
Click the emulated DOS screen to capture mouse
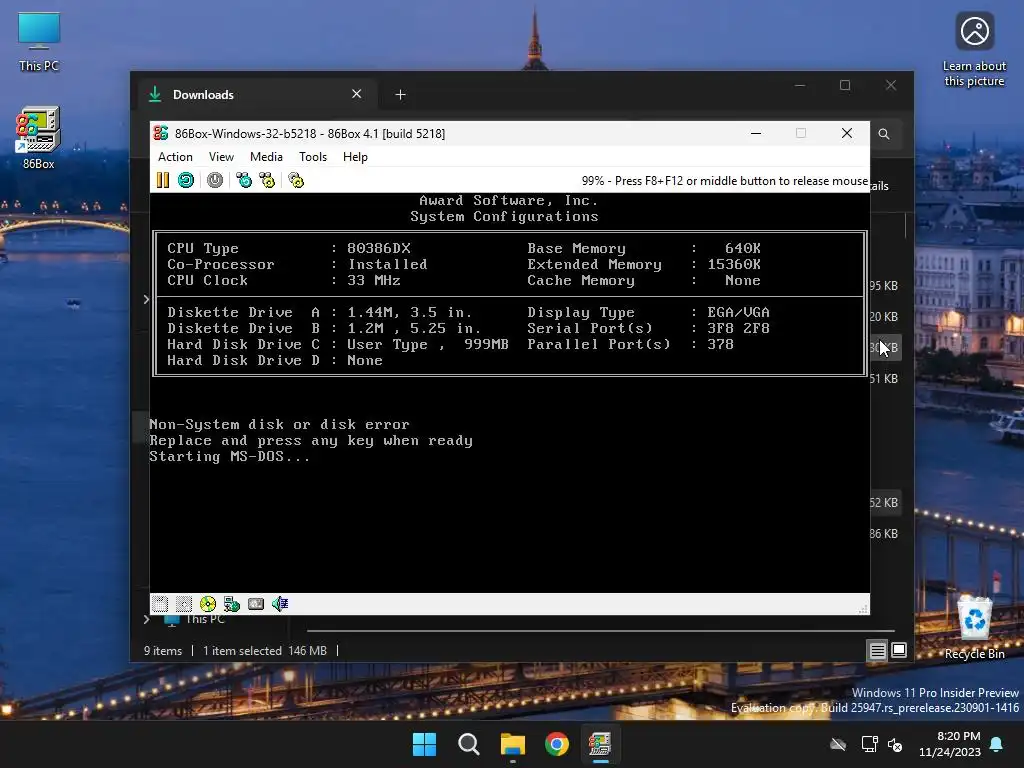[x=509, y=392]
